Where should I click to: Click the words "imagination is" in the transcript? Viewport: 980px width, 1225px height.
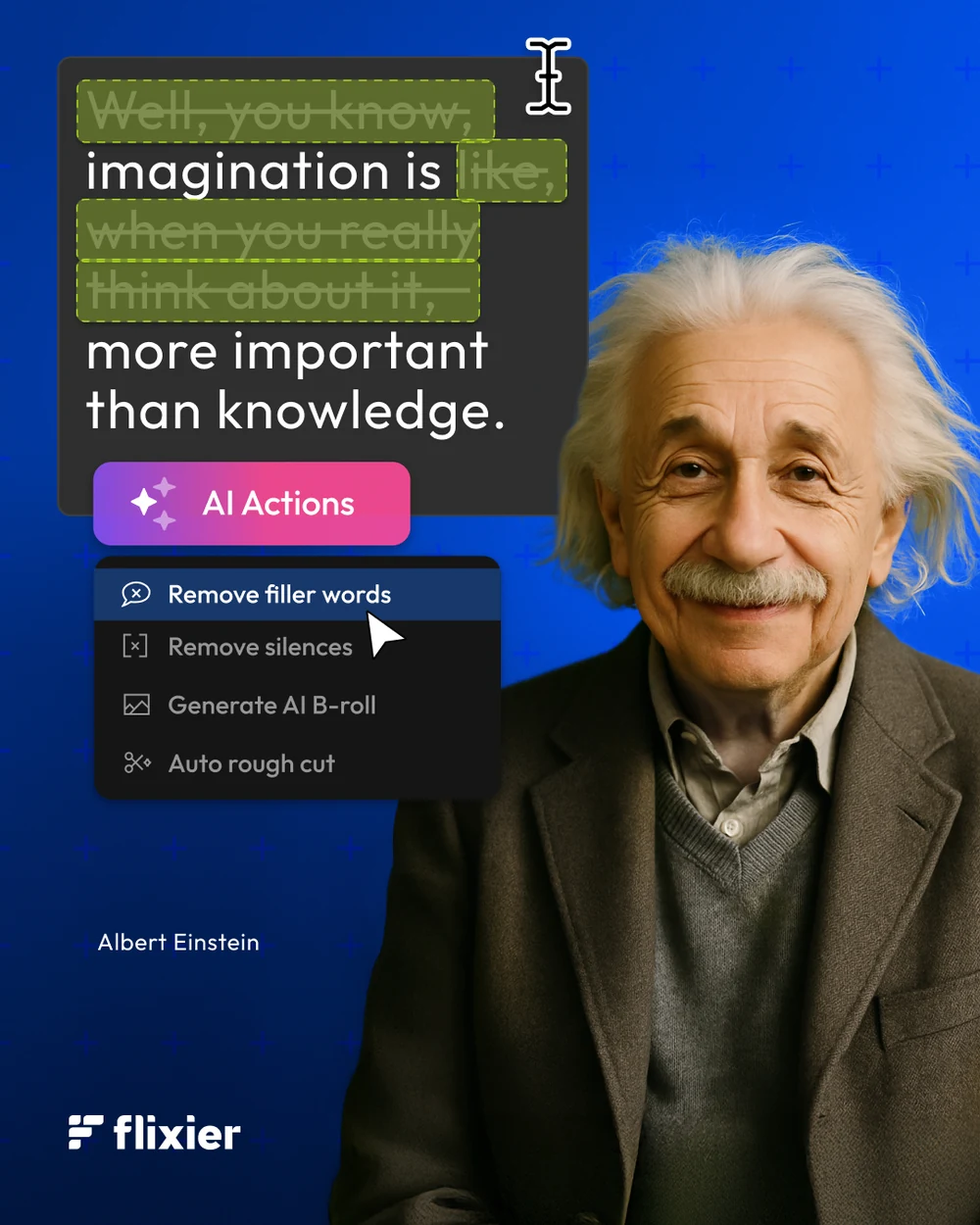(x=264, y=172)
